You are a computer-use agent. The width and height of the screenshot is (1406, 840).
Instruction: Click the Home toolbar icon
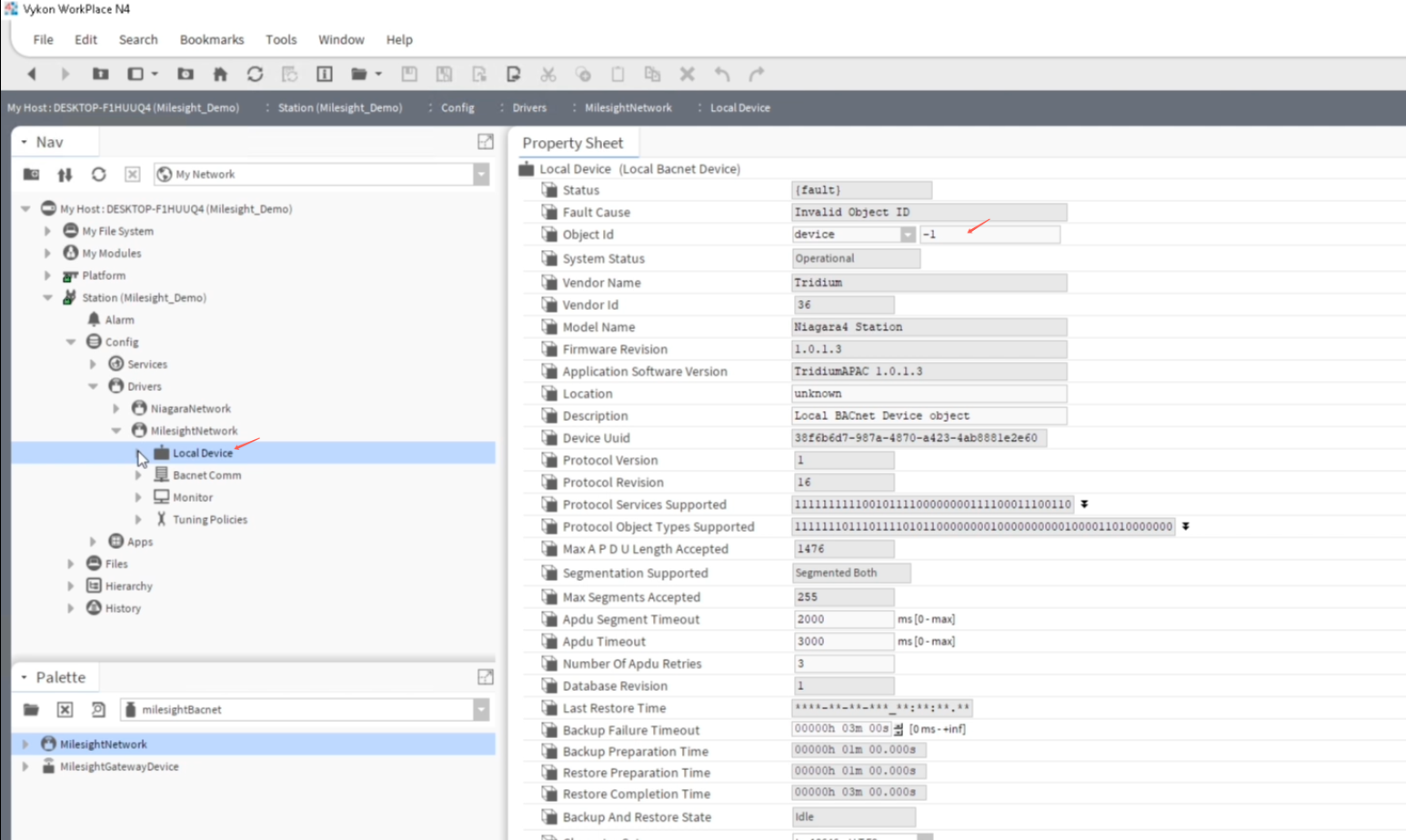(220, 75)
